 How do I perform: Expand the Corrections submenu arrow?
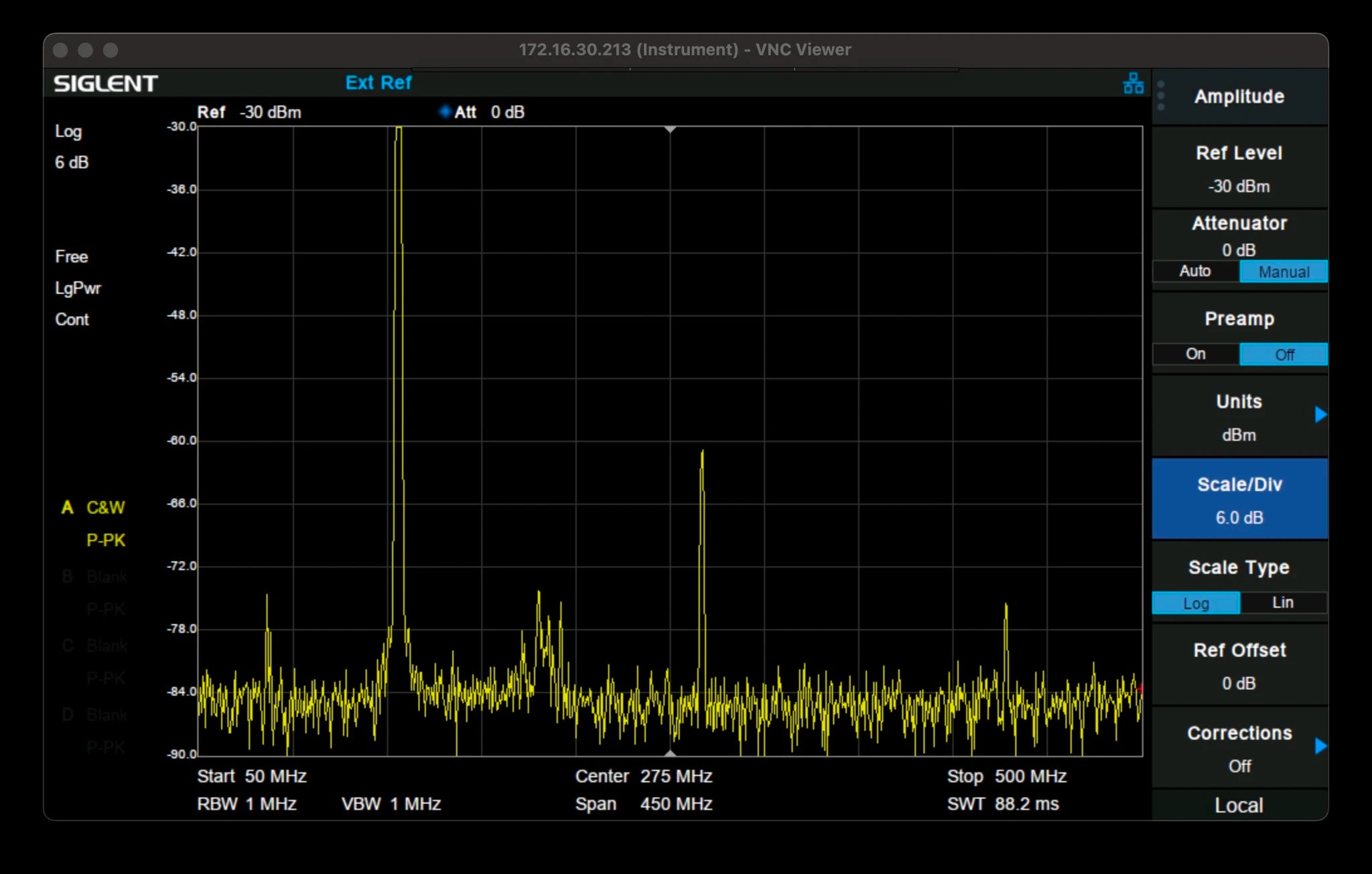pyautogui.click(x=1320, y=745)
